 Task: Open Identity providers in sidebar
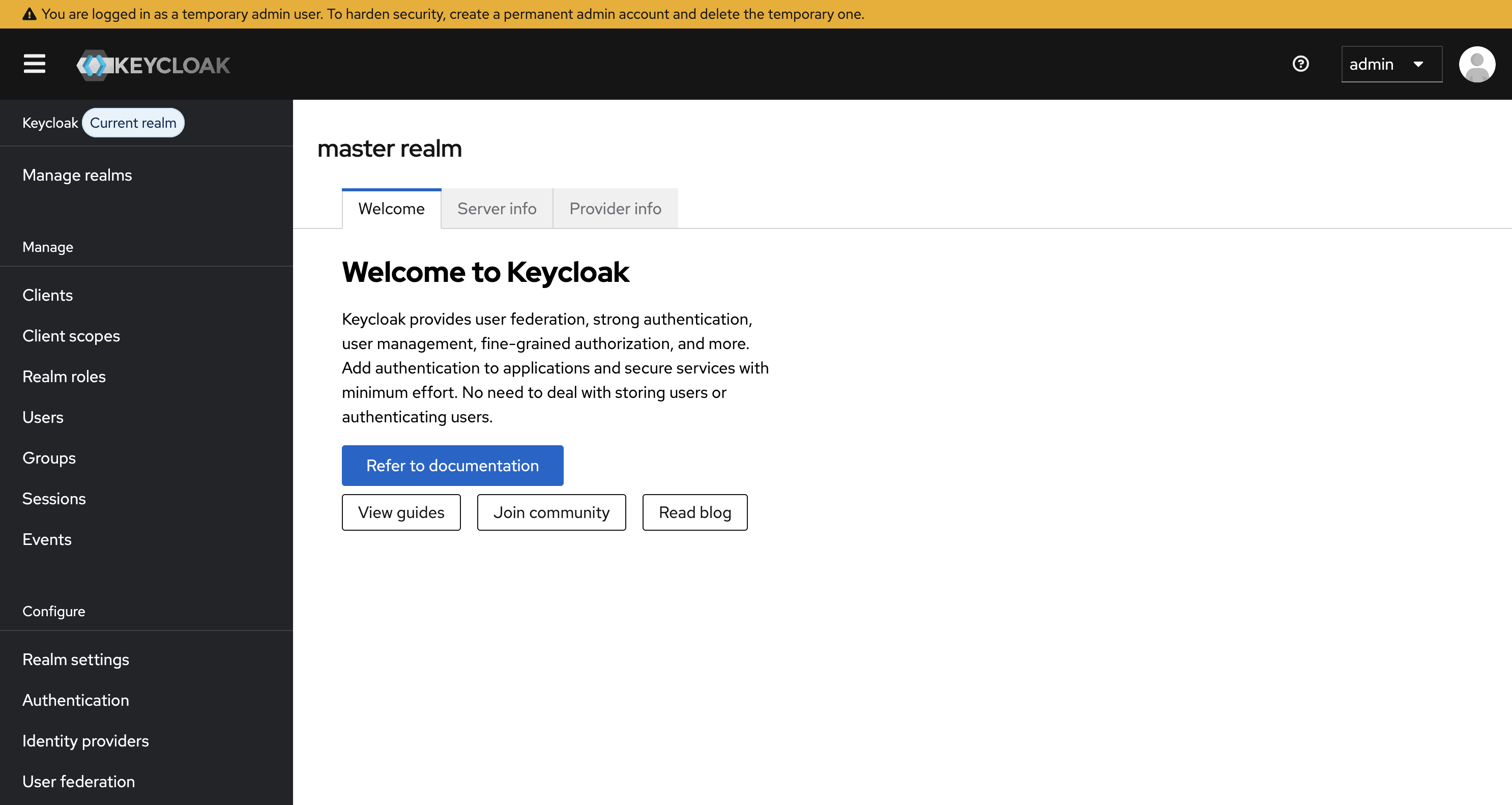(85, 741)
